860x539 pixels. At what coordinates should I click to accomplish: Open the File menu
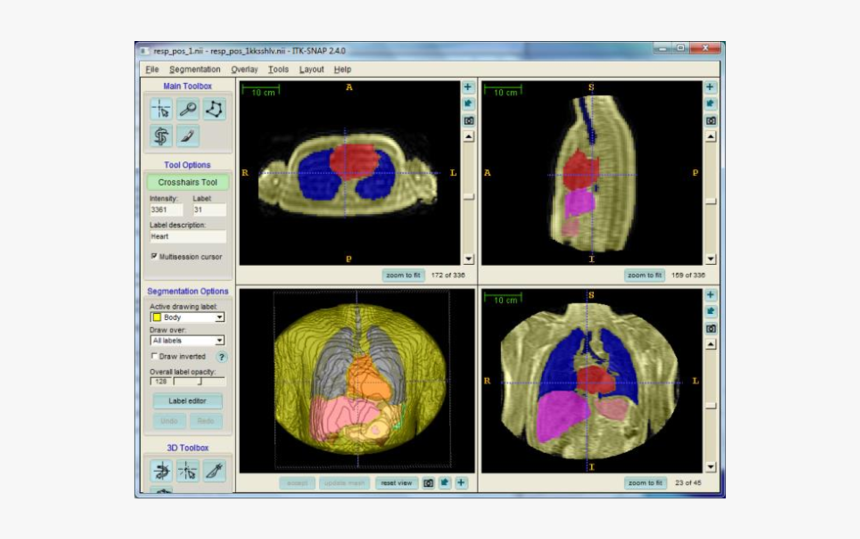coord(152,70)
